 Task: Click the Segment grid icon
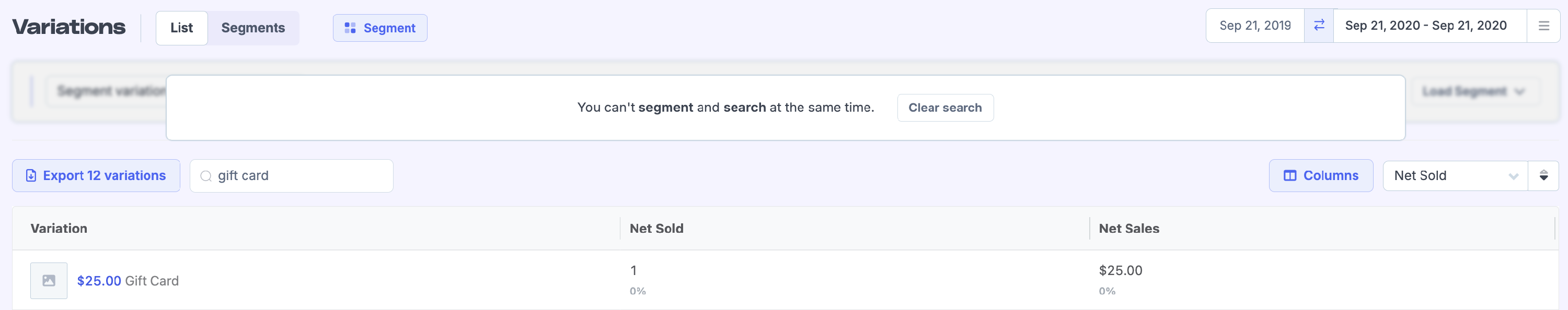click(350, 28)
